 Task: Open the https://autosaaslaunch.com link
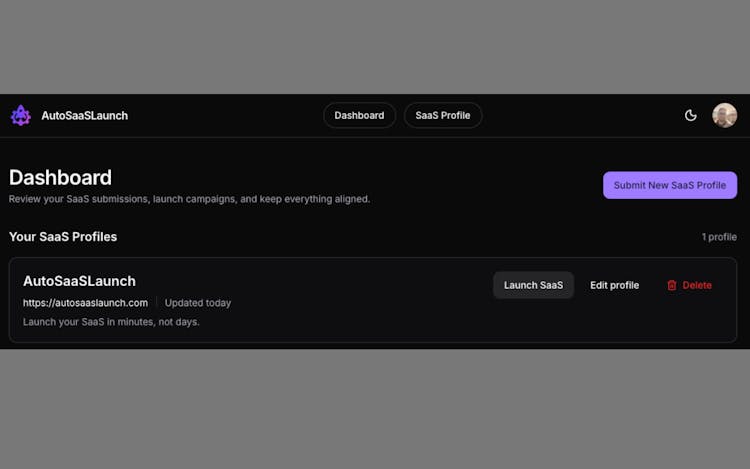85,303
